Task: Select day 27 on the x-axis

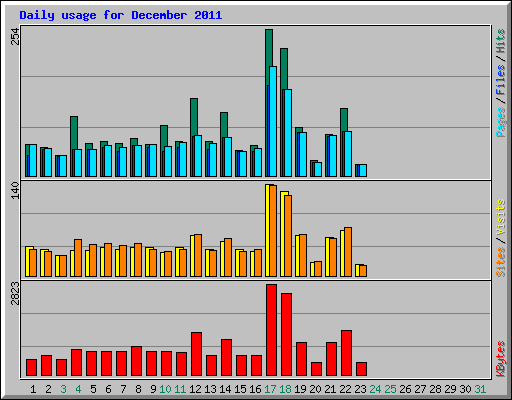Action: point(420,389)
